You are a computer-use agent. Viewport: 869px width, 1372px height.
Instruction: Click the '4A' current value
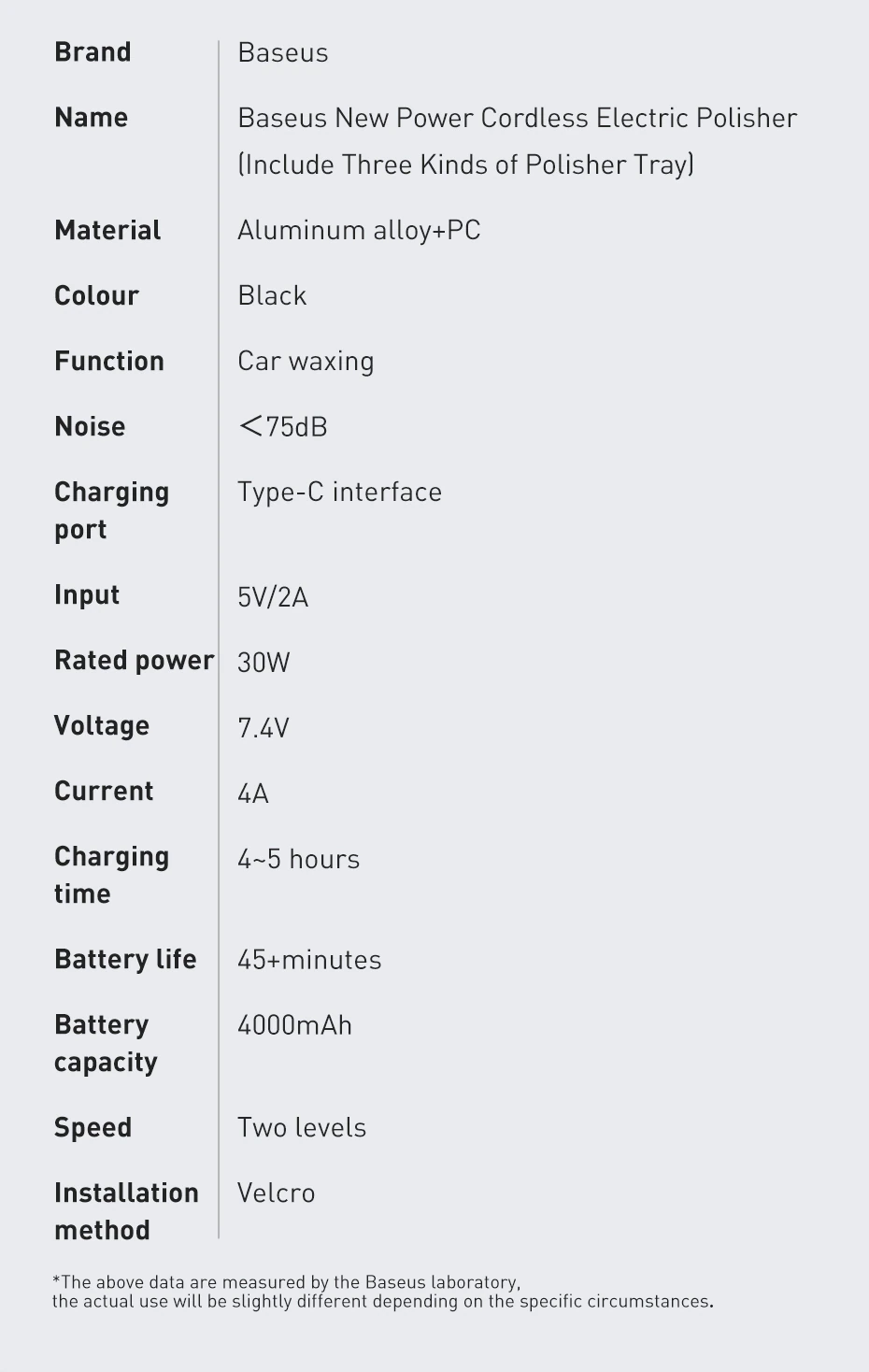252,793
